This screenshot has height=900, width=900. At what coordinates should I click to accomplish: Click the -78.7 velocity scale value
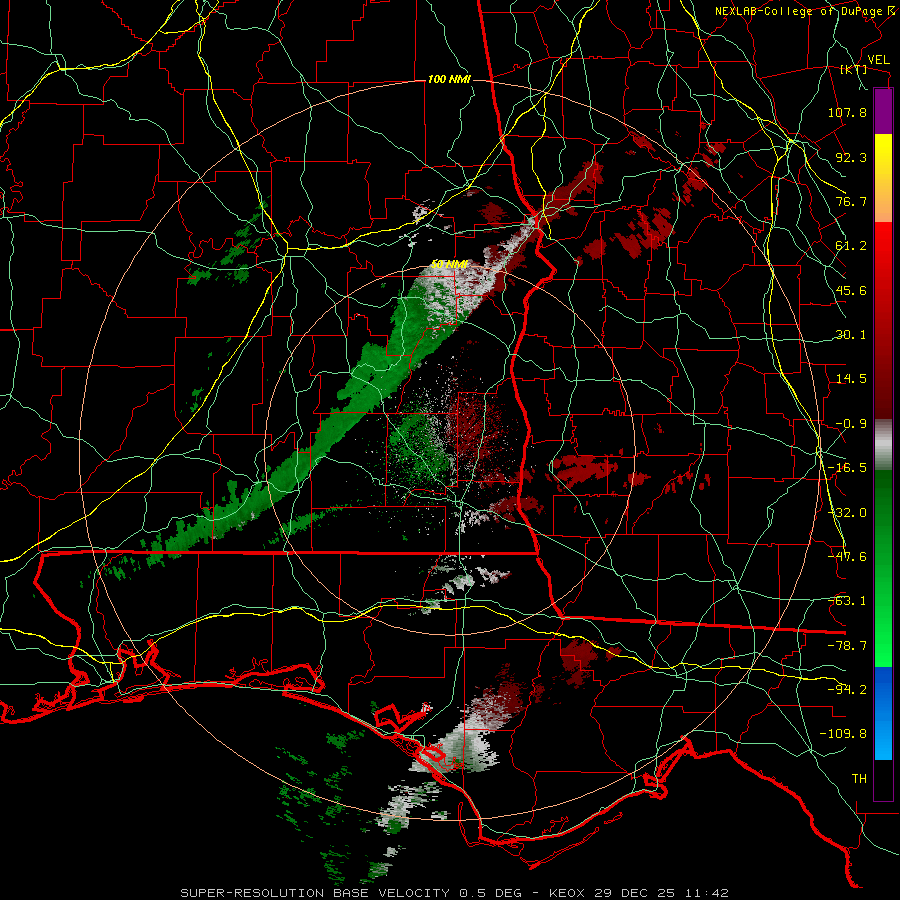tap(847, 646)
